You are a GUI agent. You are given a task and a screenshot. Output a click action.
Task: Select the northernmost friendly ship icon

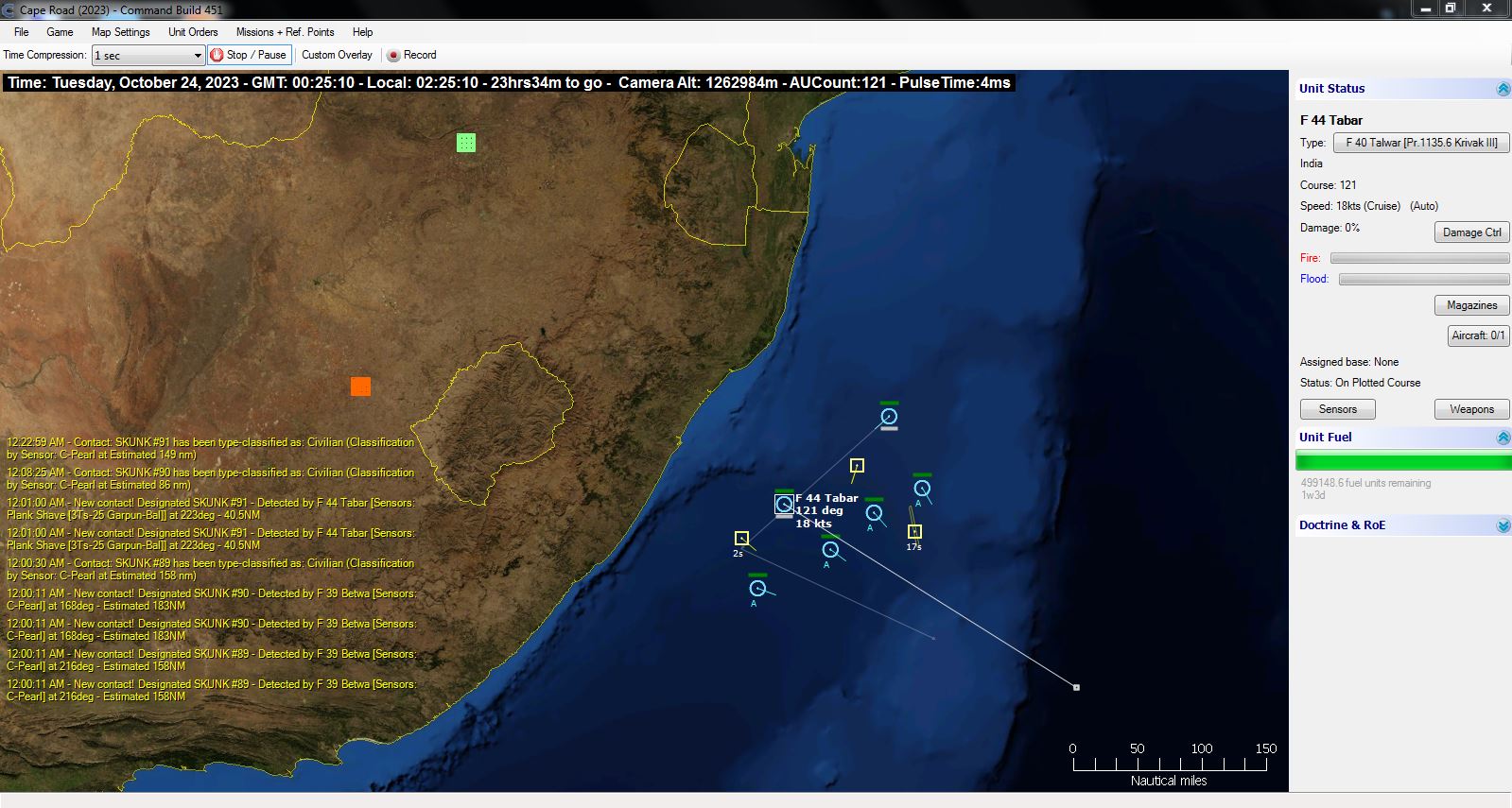click(x=889, y=416)
